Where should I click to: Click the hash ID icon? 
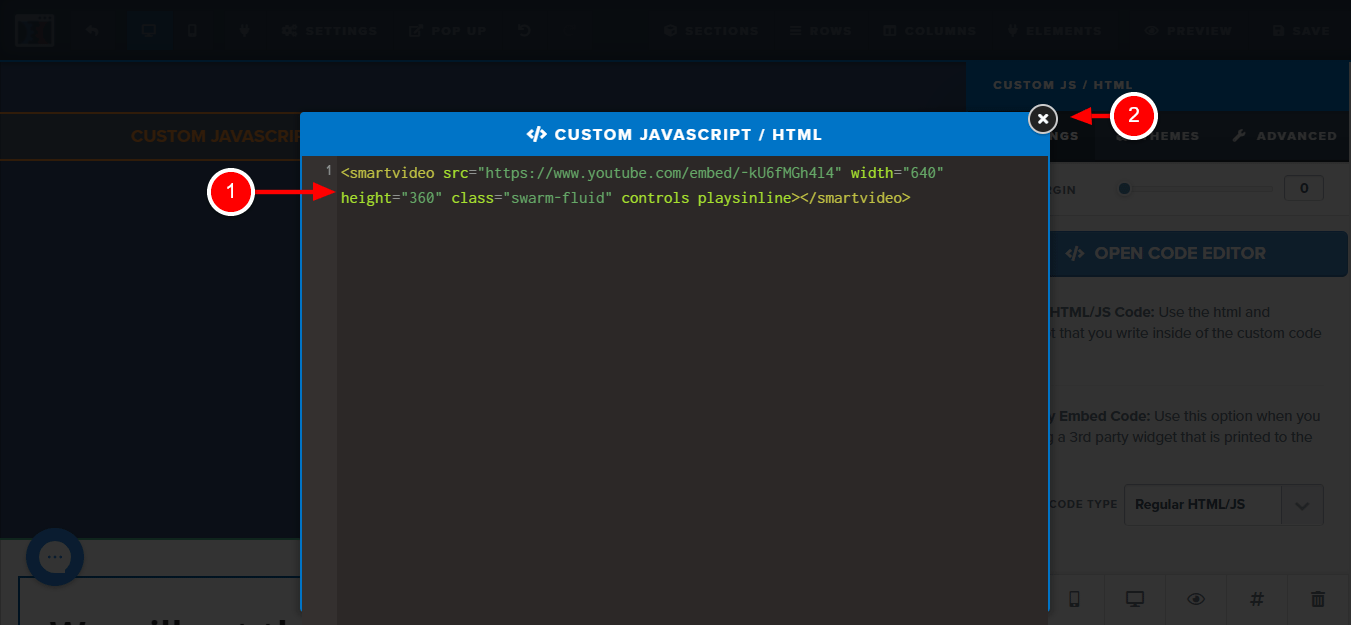(x=1257, y=599)
